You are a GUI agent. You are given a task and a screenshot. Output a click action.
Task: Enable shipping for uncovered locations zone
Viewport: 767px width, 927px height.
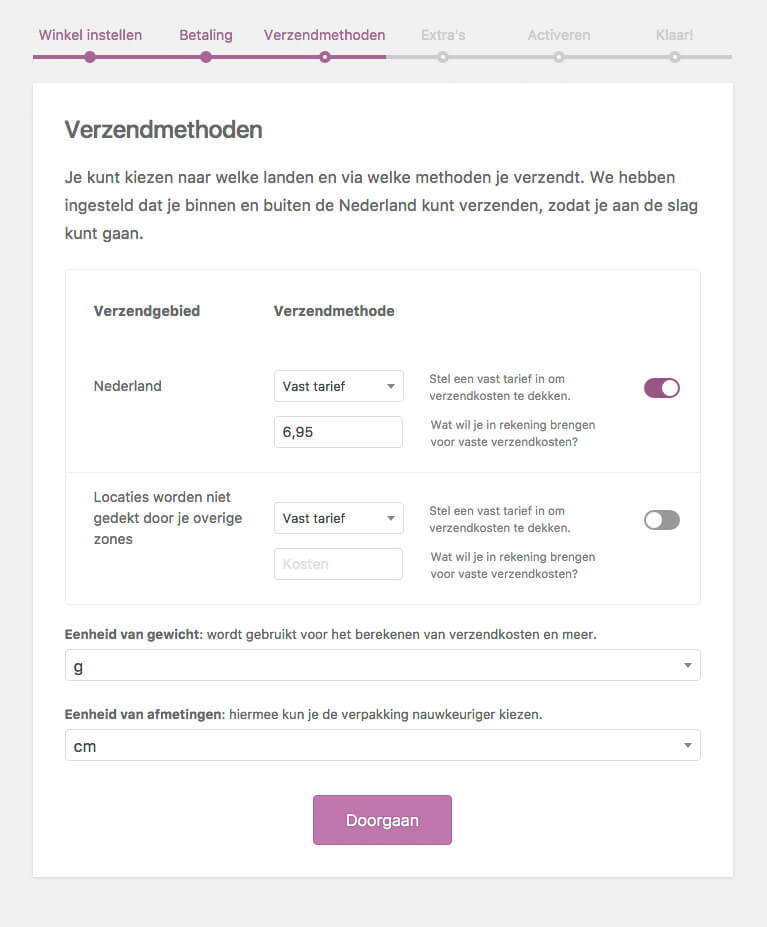pos(661,519)
